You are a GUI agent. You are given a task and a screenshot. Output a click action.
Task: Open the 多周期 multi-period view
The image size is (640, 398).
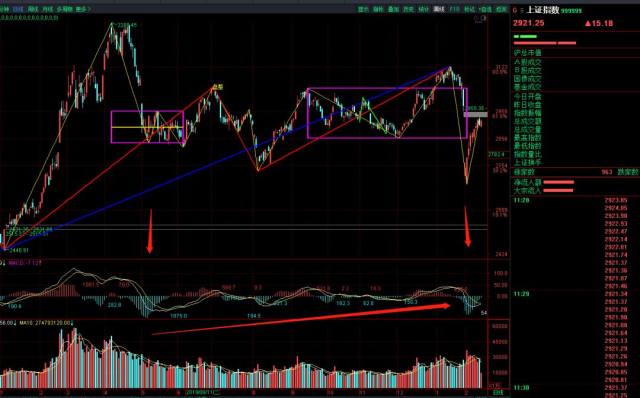pyautogui.click(x=64, y=9)
